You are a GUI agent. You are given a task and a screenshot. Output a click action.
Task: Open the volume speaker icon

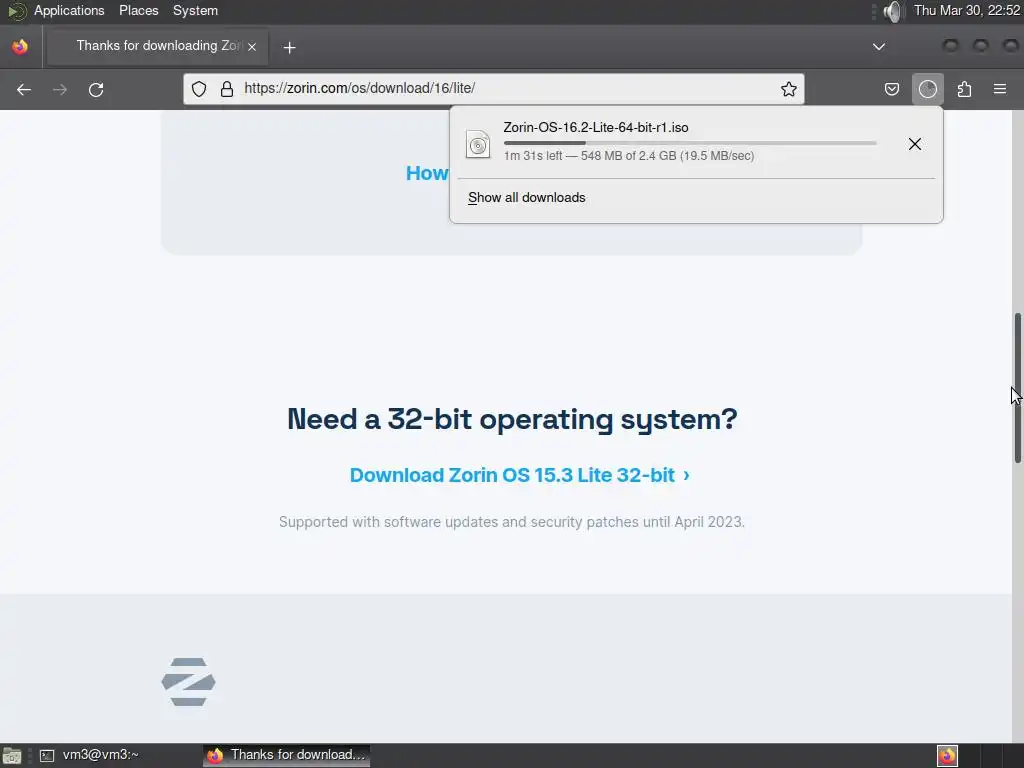(893, 11)
